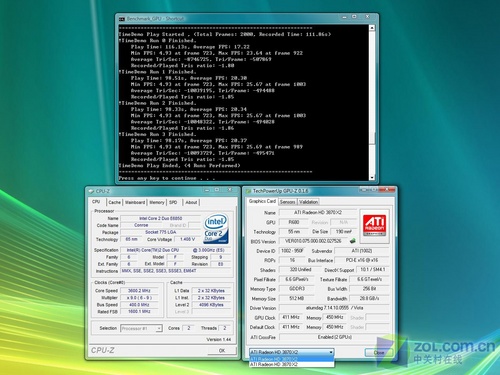The image size is (500, 375).
Task: Click the Core Voltage value field
Action: point(188,239)
